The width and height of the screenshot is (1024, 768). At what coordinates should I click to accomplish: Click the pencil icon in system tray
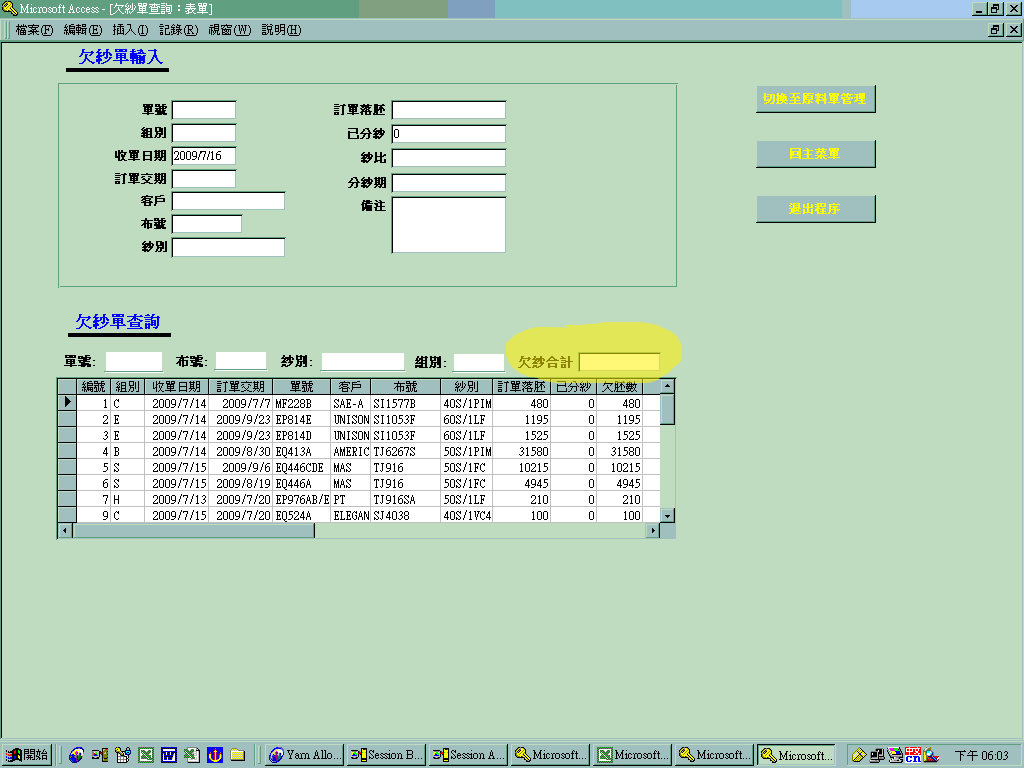pos(859,756)
